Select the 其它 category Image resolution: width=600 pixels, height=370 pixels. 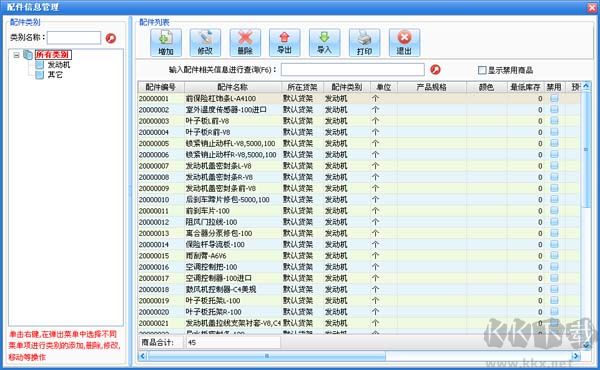coord(55,75)
